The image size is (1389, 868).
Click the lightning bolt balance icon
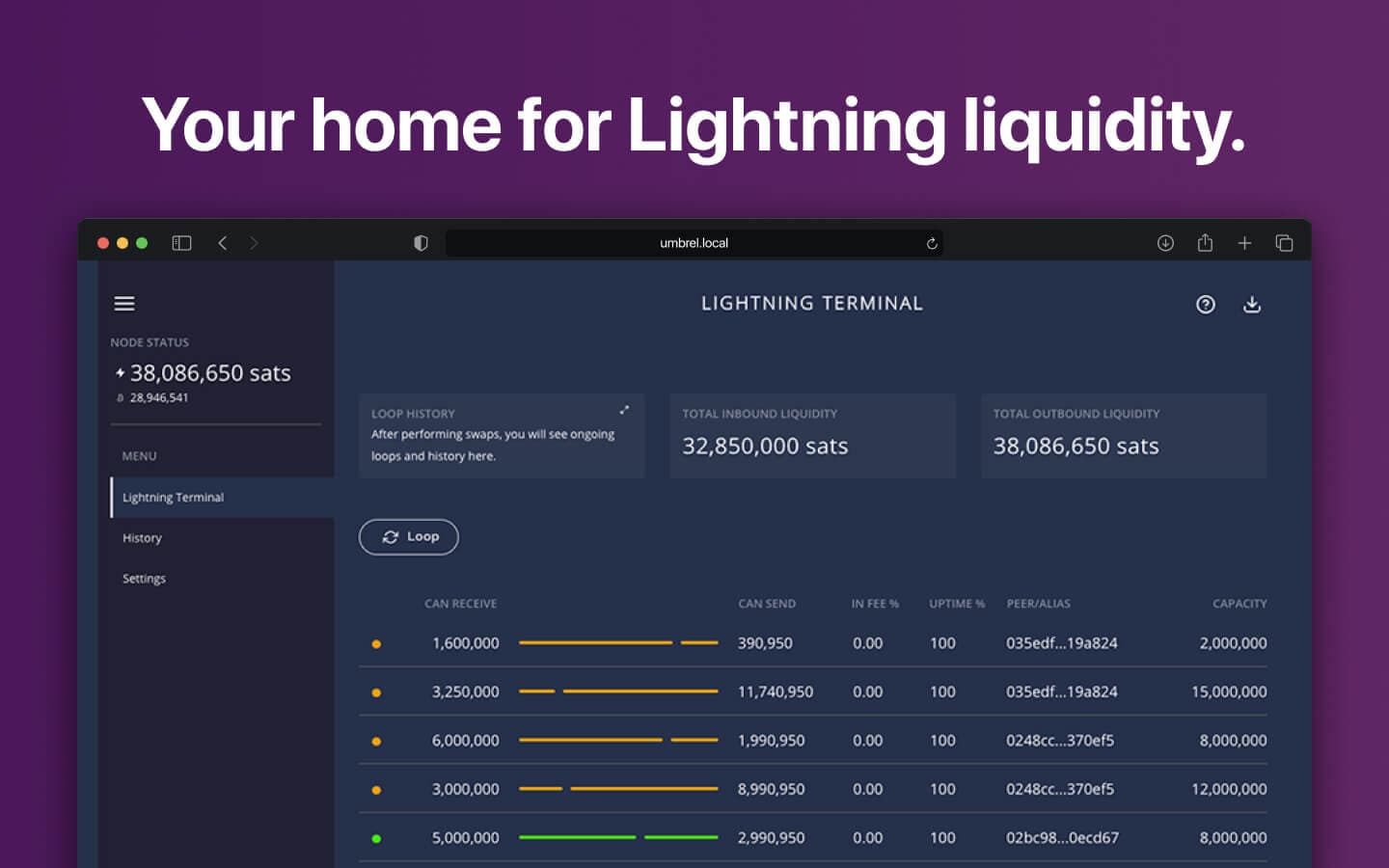(120, 373)
